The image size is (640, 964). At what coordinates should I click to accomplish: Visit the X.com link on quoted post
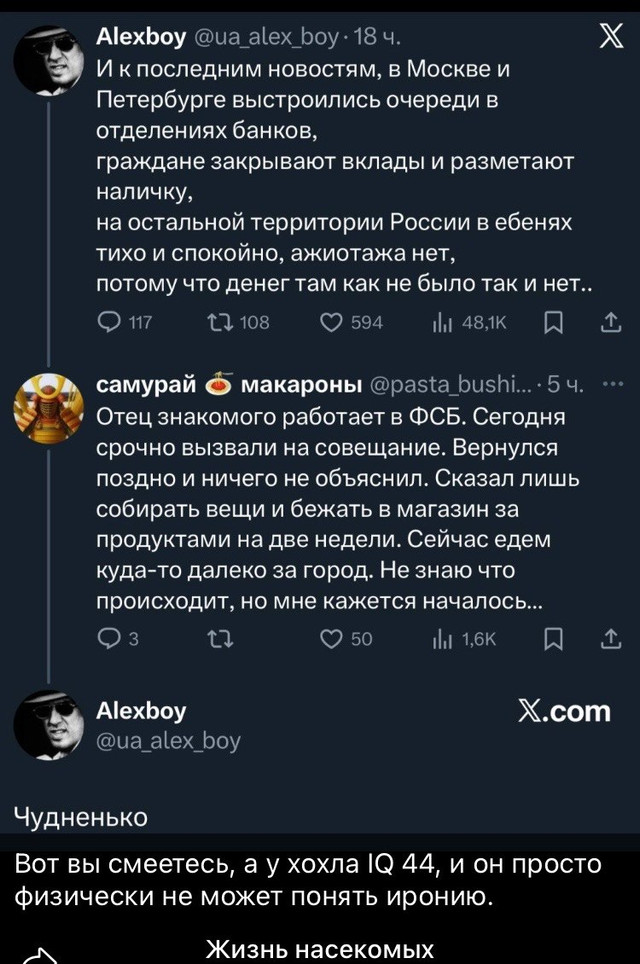pyautogui.click(x=565, y=711)
